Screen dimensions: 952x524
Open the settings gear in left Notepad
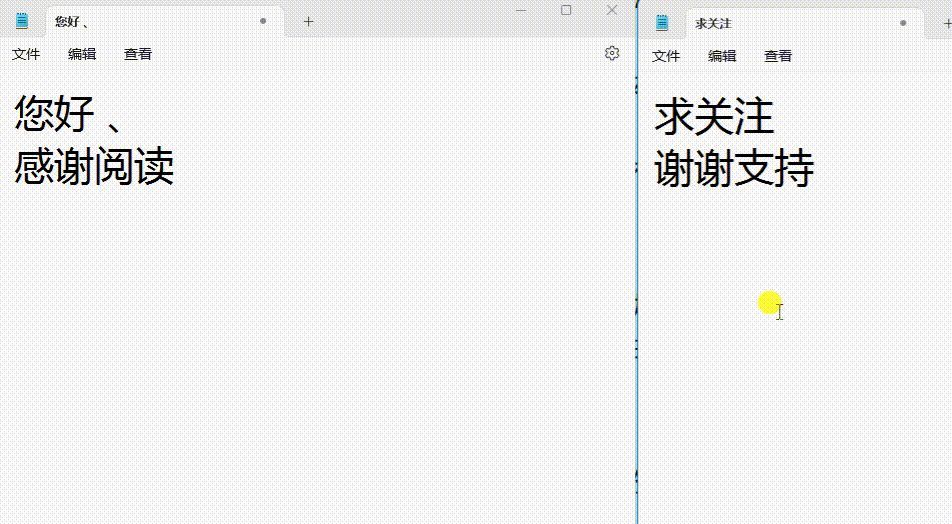click(612, 53)
